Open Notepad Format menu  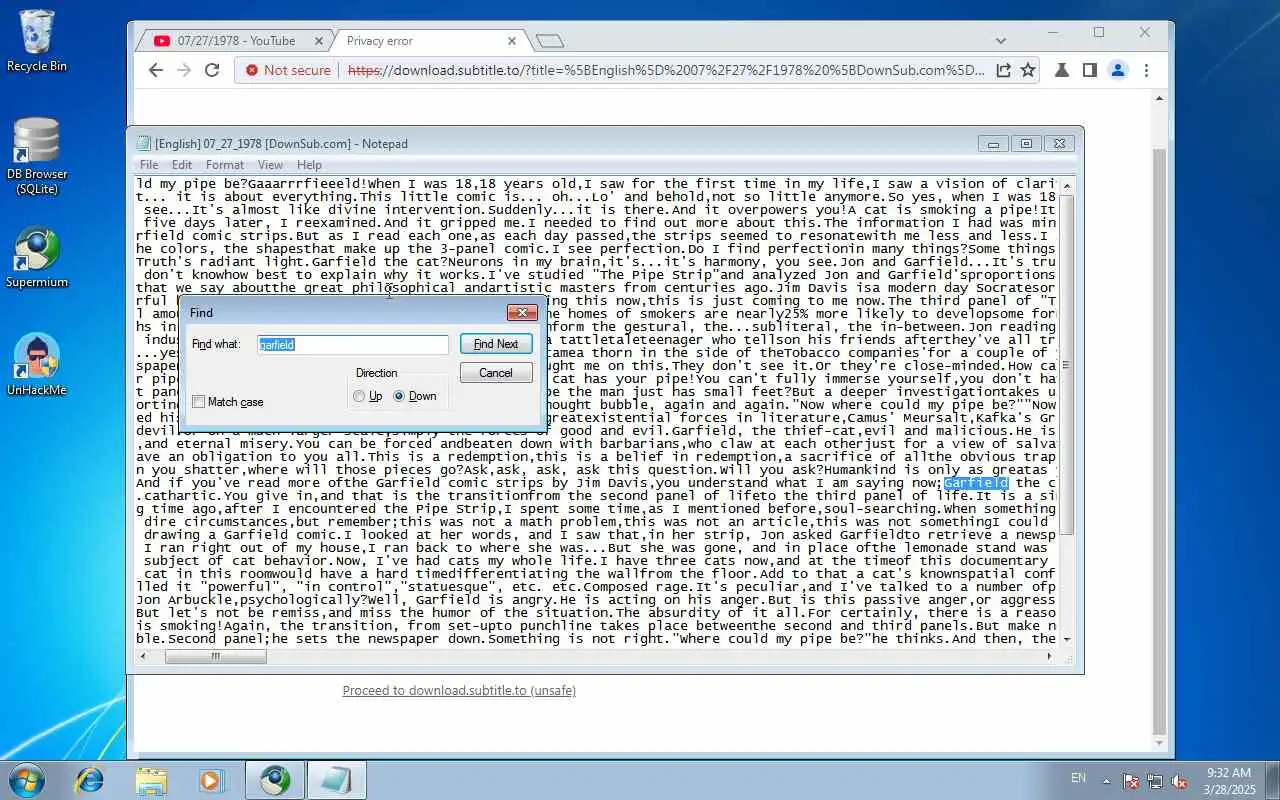[225, 165]
